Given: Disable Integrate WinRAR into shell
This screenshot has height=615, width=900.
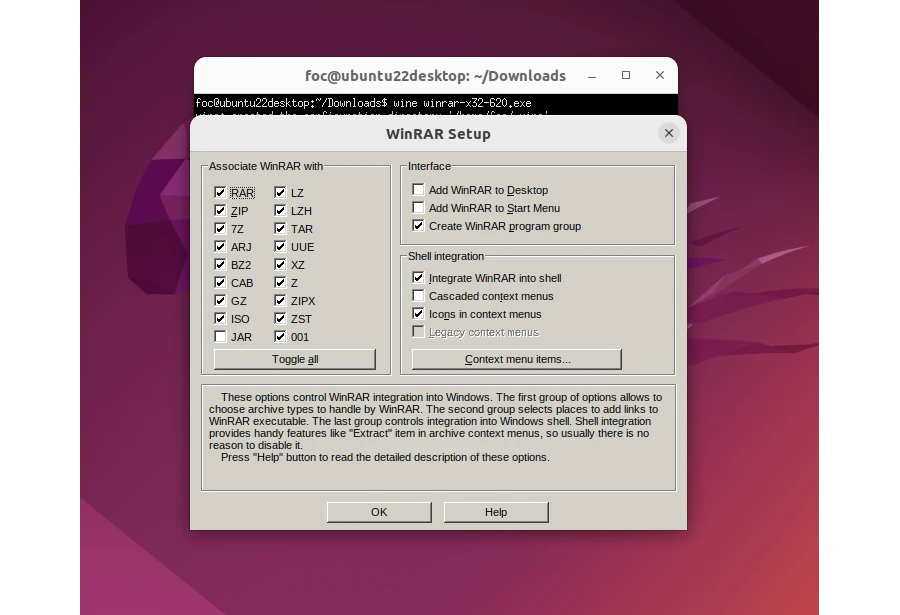Looking at the screenshot, I should [x=418, y=278].
